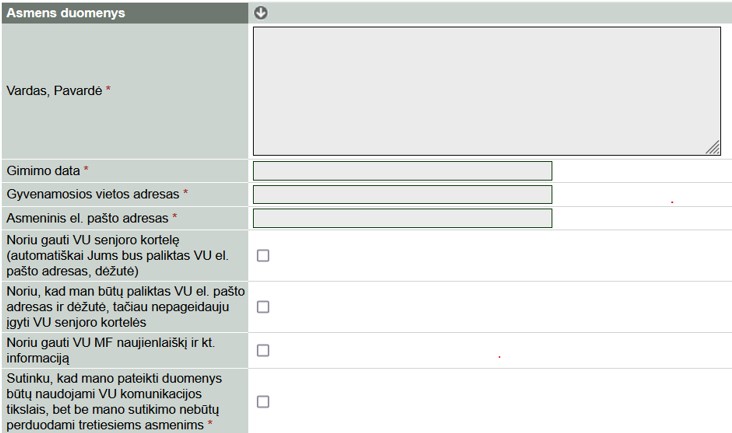Click the Asmeninis el. pašto adresas label

click(x=87, y=218)
